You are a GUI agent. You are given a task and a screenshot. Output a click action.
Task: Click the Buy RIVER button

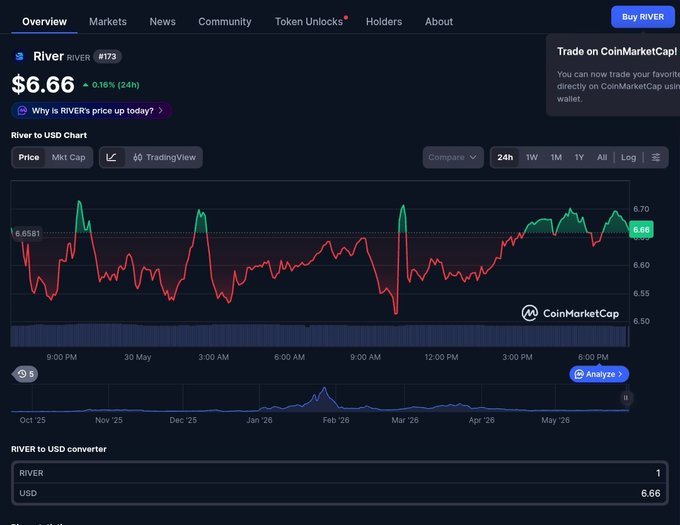[x=643, y=17]
